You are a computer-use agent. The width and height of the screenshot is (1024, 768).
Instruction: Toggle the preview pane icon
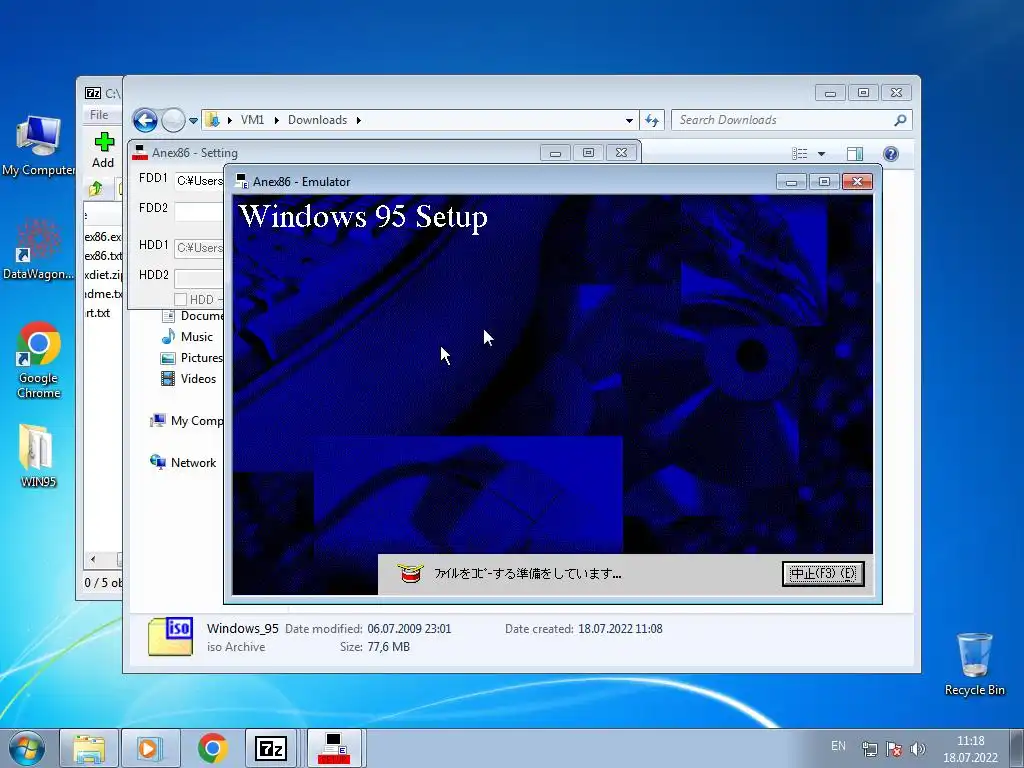(x=854, y=153)
